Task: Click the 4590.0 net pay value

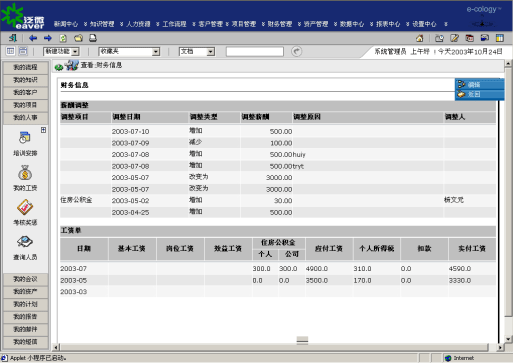Action: click(x=460, y=268)
